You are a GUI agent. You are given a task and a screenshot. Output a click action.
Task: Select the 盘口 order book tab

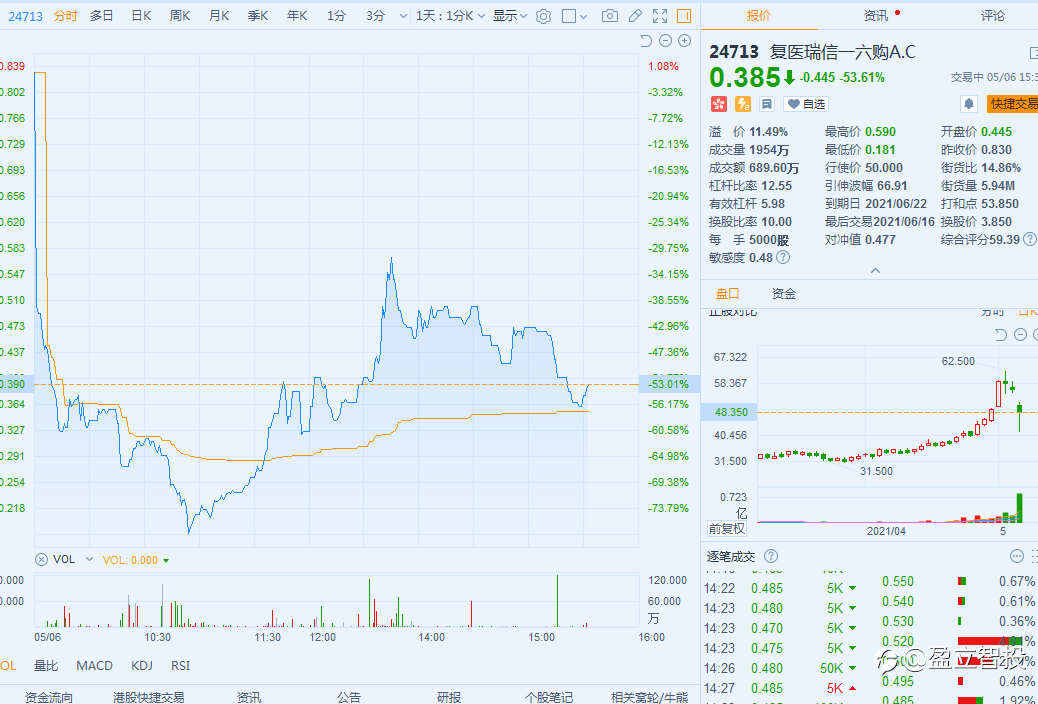(x=728, y=293)
